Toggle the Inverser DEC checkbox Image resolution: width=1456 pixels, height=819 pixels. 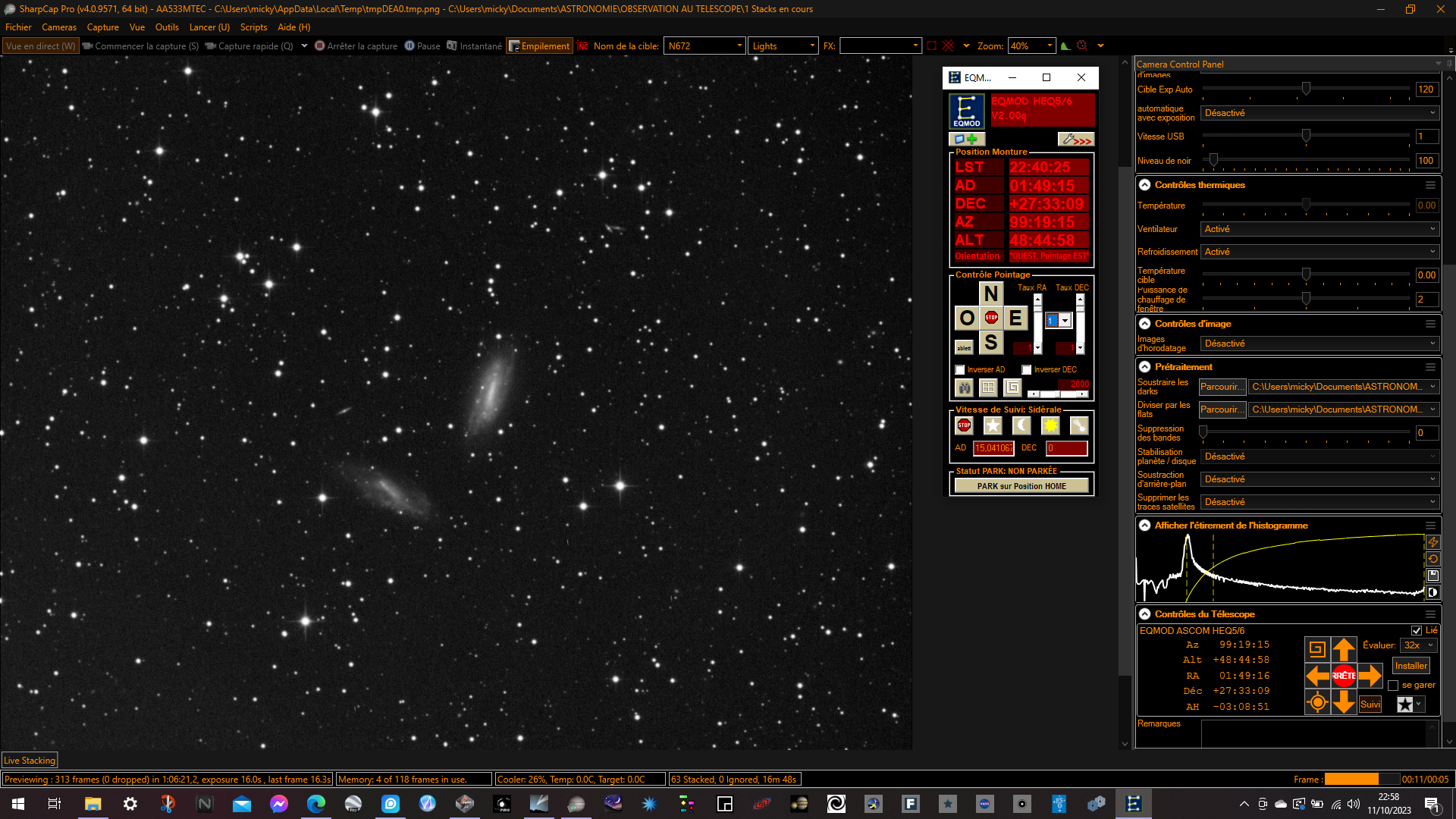click(1027, 370)
